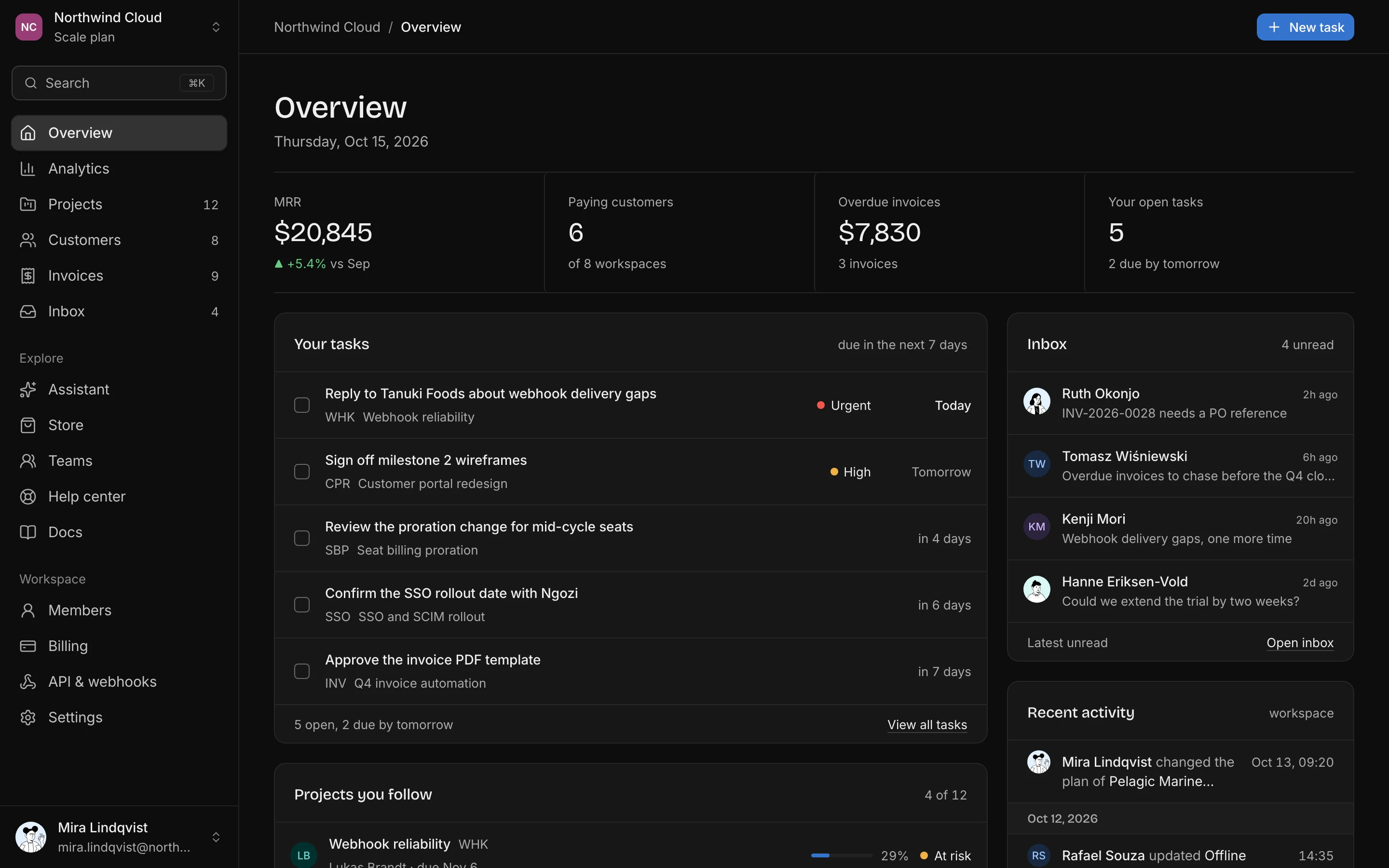Mark the proration change review task done

[x=302, y=539]
